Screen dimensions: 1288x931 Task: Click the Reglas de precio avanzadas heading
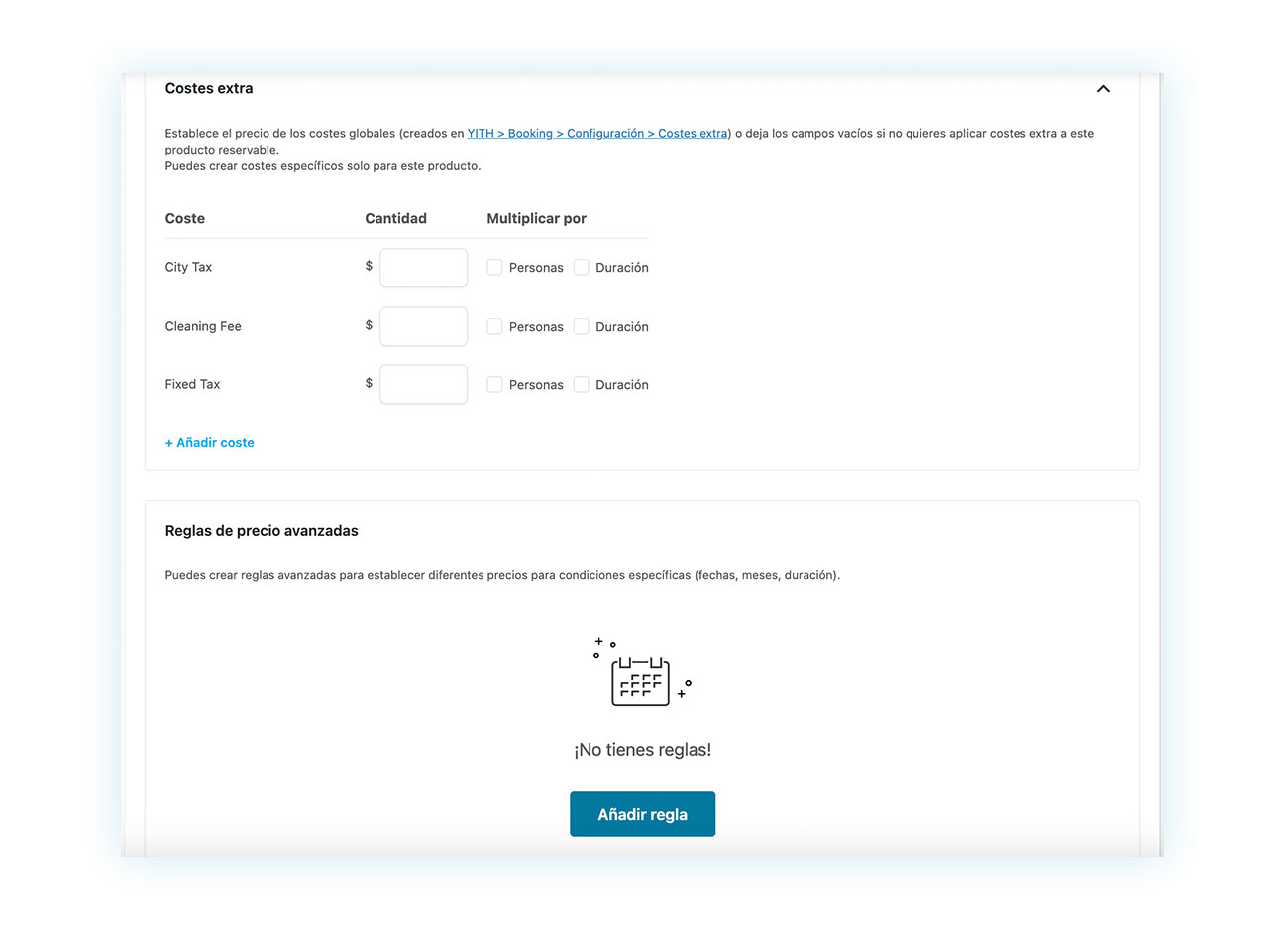[x=262, y=531]
